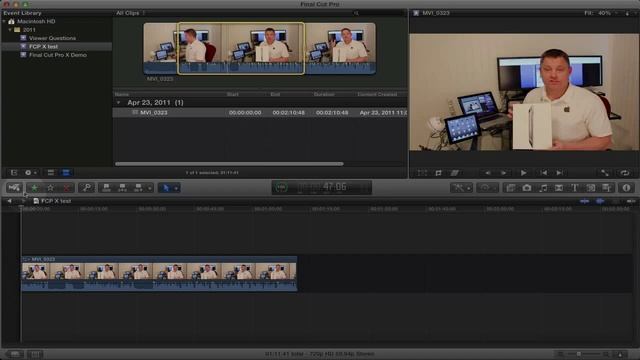Click the Event Browser horizontal scrollbar
The height and width of the screenshot is (360, 640).
click(229, 164)
